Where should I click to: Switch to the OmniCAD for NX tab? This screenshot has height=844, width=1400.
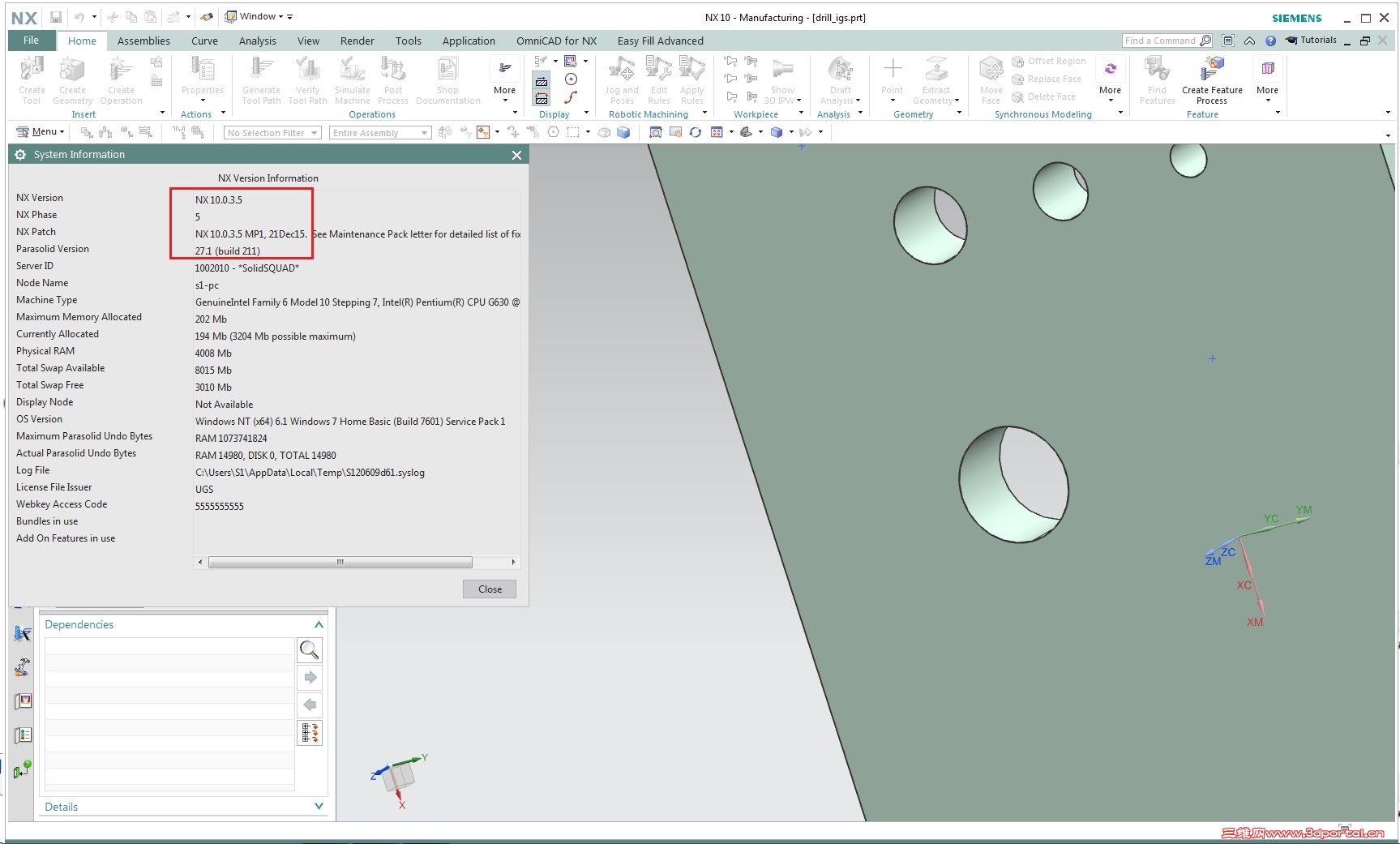click(557, 41)
